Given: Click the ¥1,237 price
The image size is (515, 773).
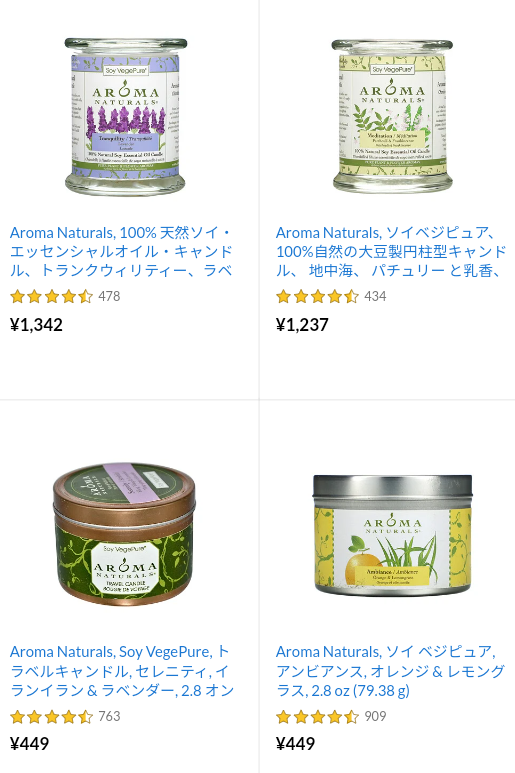Looking at the screenshot, I should coord(302,325).
